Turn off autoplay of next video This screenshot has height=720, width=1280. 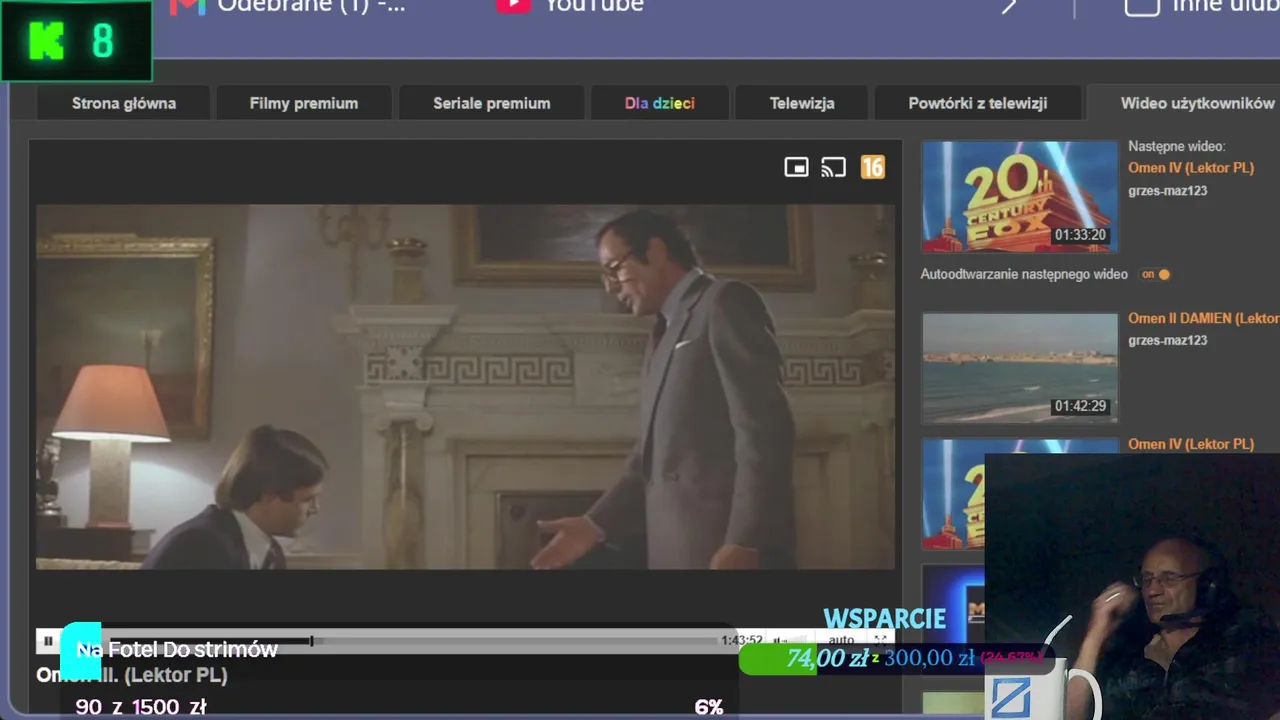coord(1156,274)
